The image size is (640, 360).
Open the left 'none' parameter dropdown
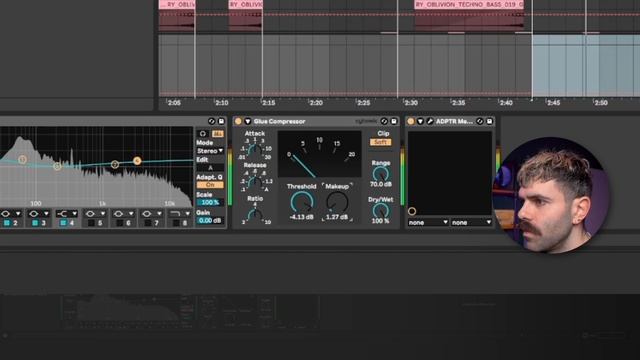(428, 222)
